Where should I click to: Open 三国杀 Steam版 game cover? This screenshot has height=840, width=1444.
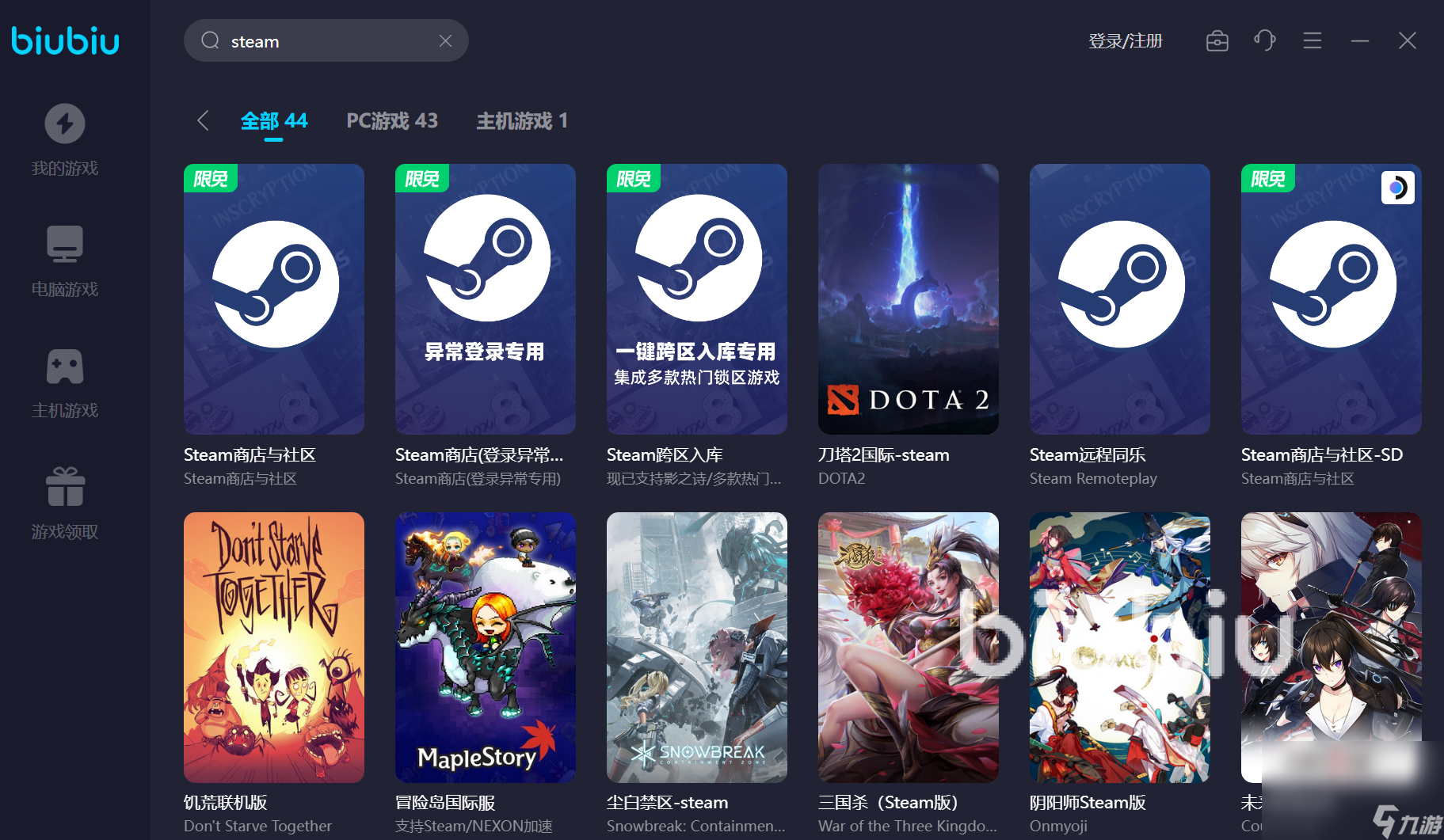coord(909,648)
